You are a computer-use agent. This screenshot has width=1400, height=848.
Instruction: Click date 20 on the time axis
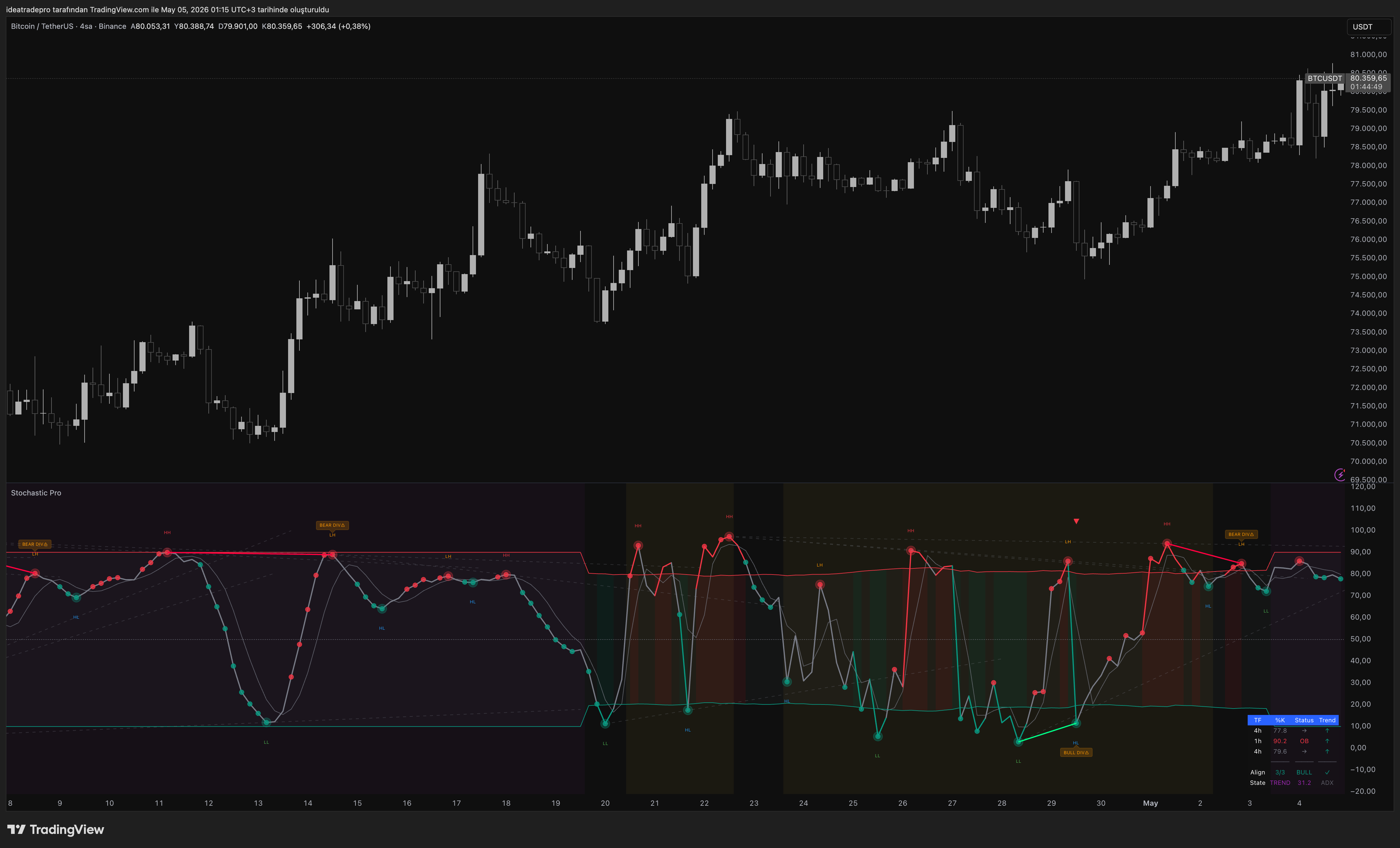click(x=605, y=803)
